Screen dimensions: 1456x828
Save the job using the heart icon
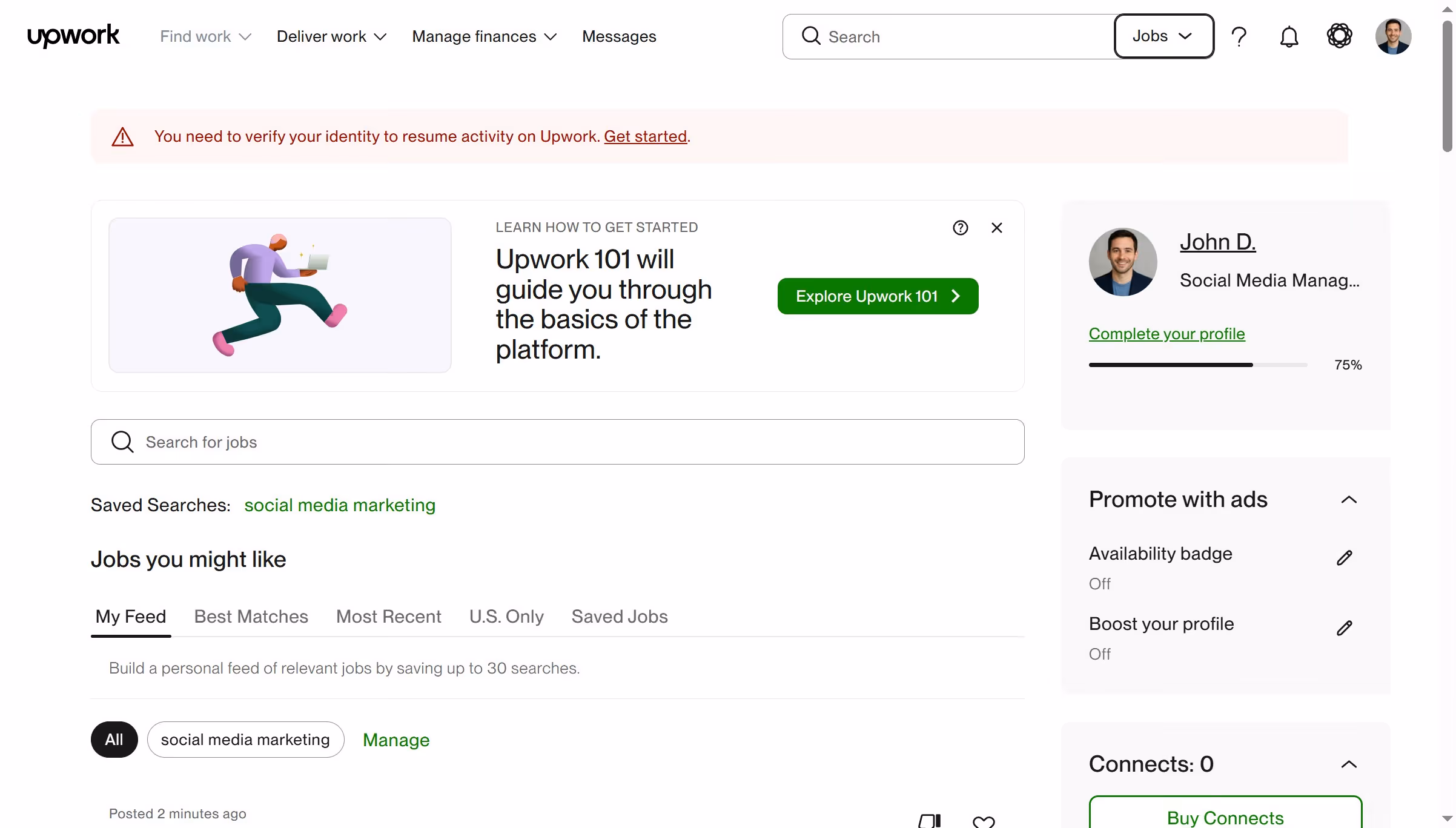[x=983, y=821]
